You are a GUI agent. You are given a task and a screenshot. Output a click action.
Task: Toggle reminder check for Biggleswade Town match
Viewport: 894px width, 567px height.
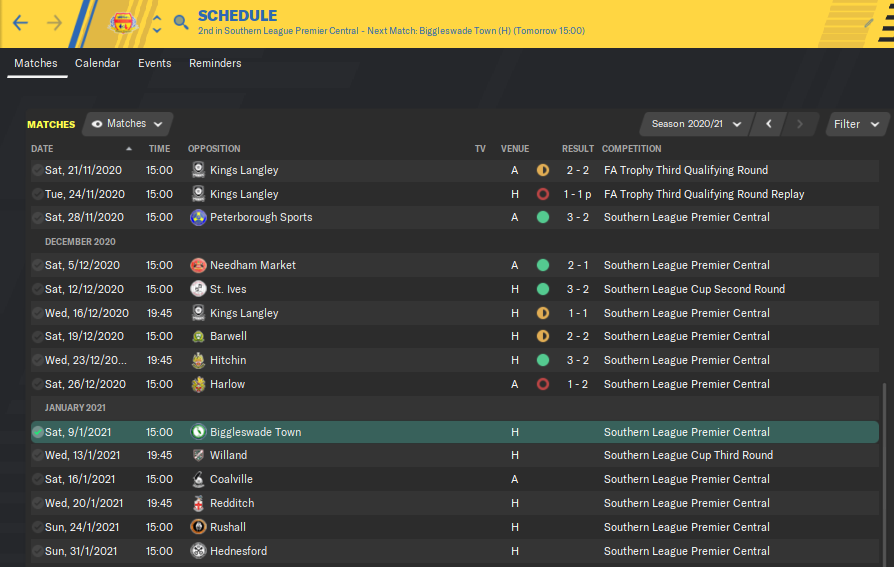[x=38, y=432]
